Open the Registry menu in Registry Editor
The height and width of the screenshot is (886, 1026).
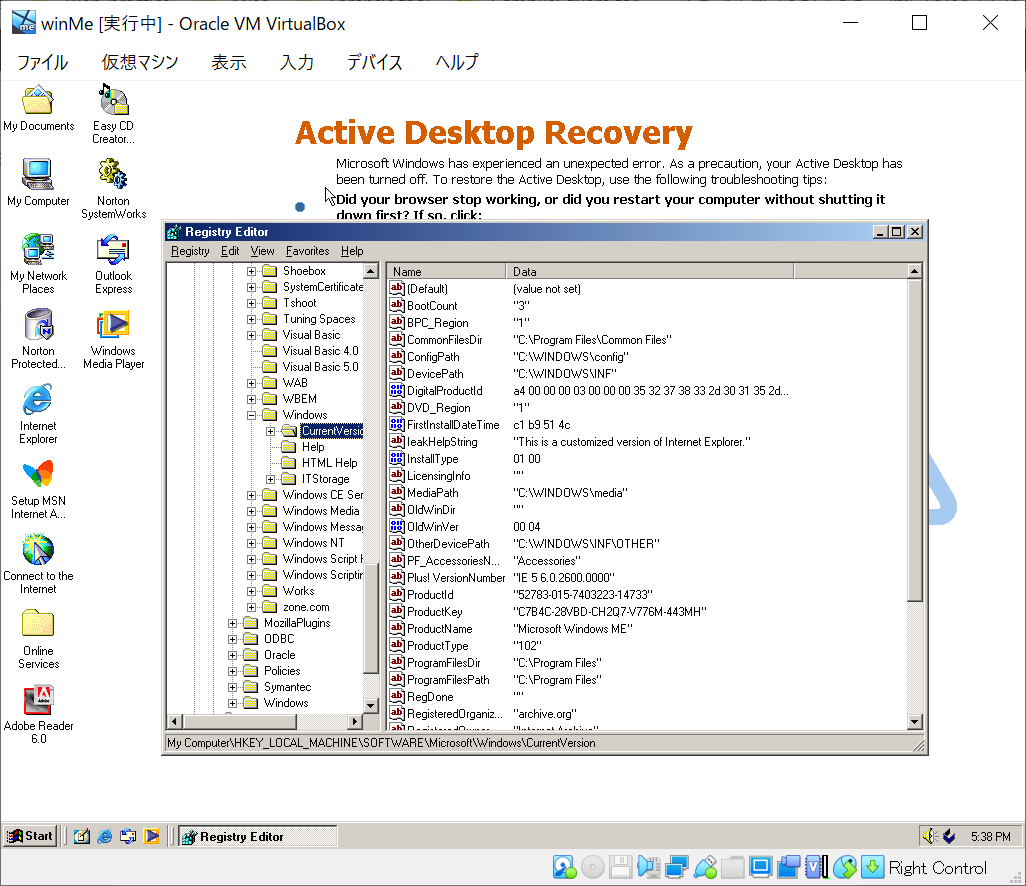(x=190, y=251)
